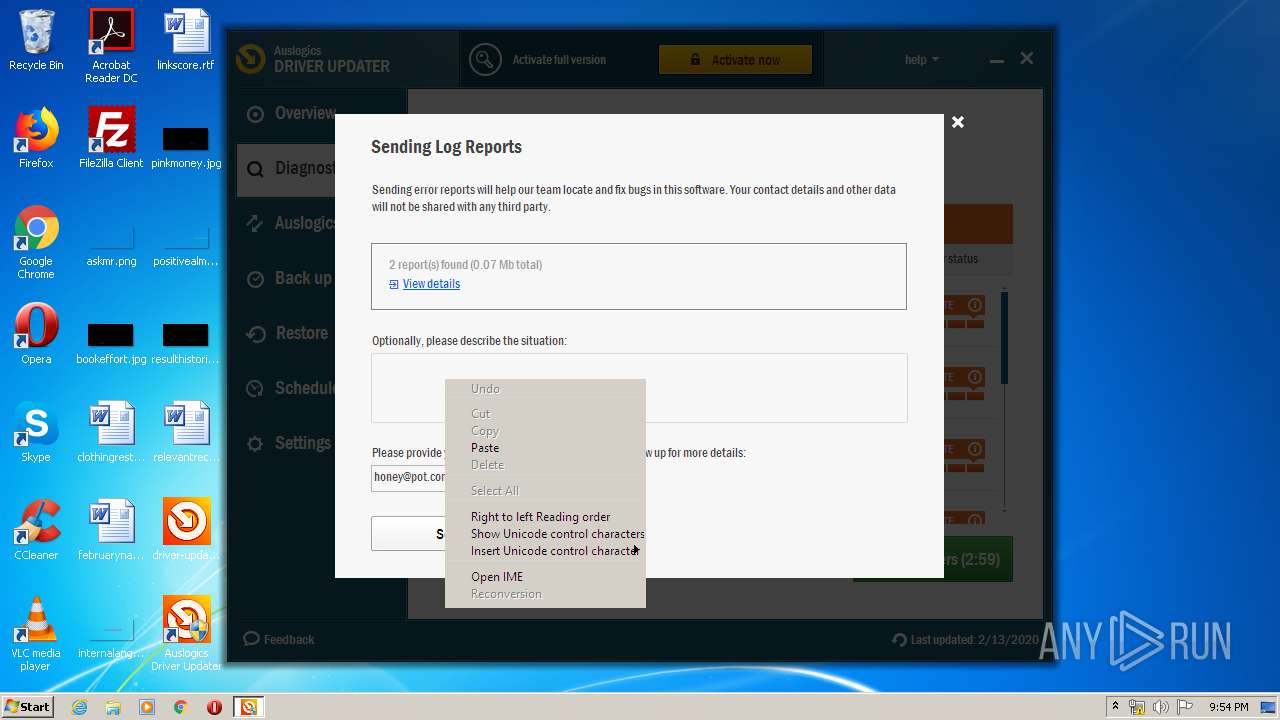Image resolution: width=1280 pixels, height=720 pixels.
Task: Open the help dropdown menu
Action: [x=921, y=60]
